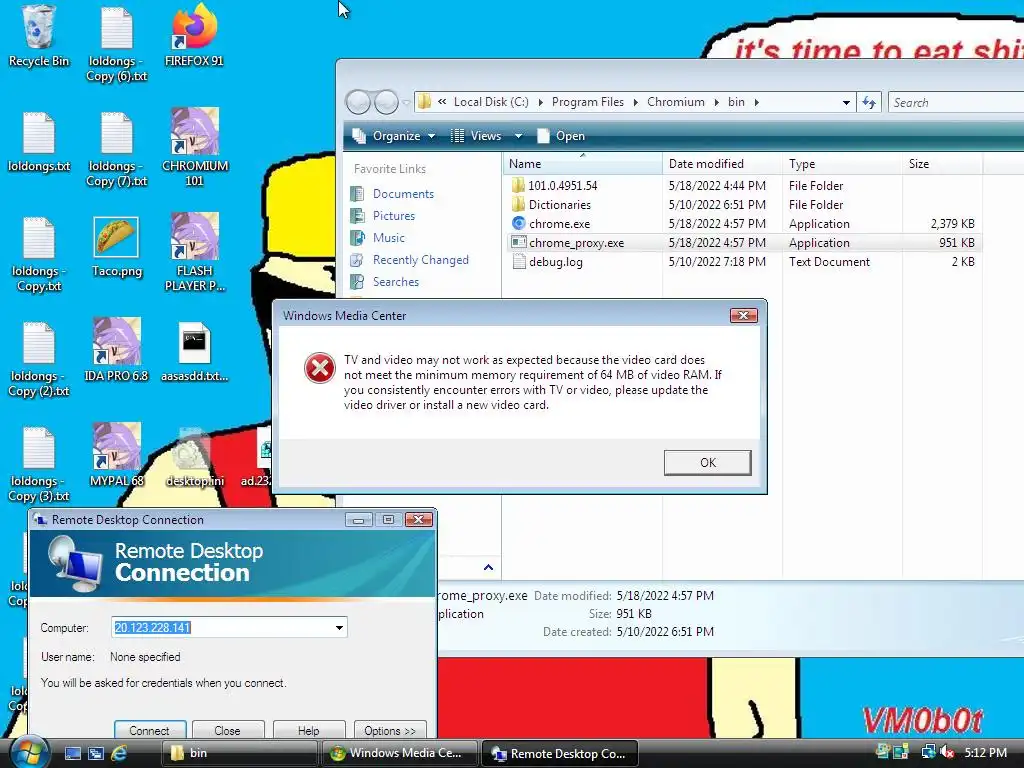
Task: Expand the Folders pane chevron
Action: 488,567
